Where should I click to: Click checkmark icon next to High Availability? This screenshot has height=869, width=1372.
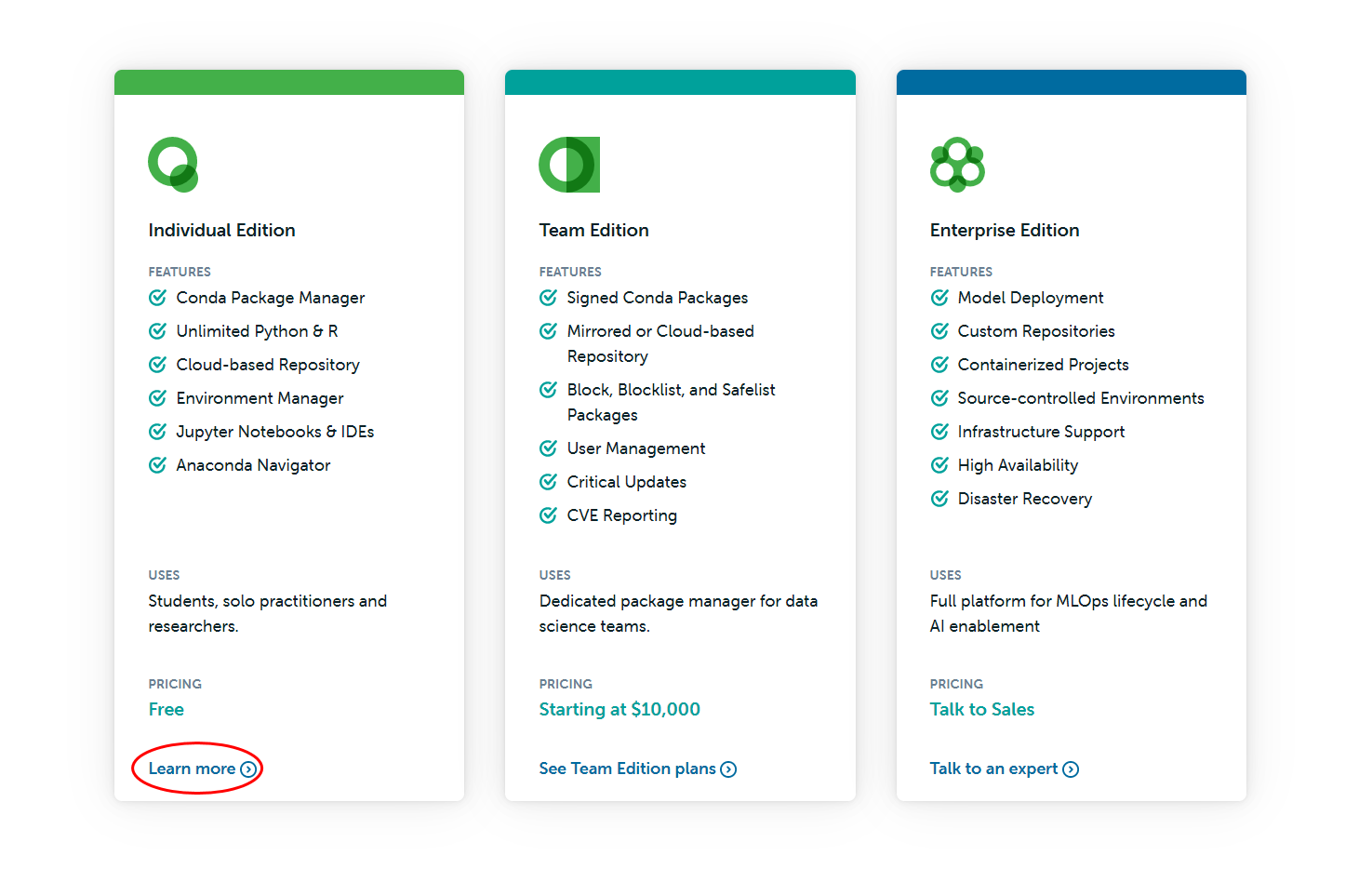(939, 465)
